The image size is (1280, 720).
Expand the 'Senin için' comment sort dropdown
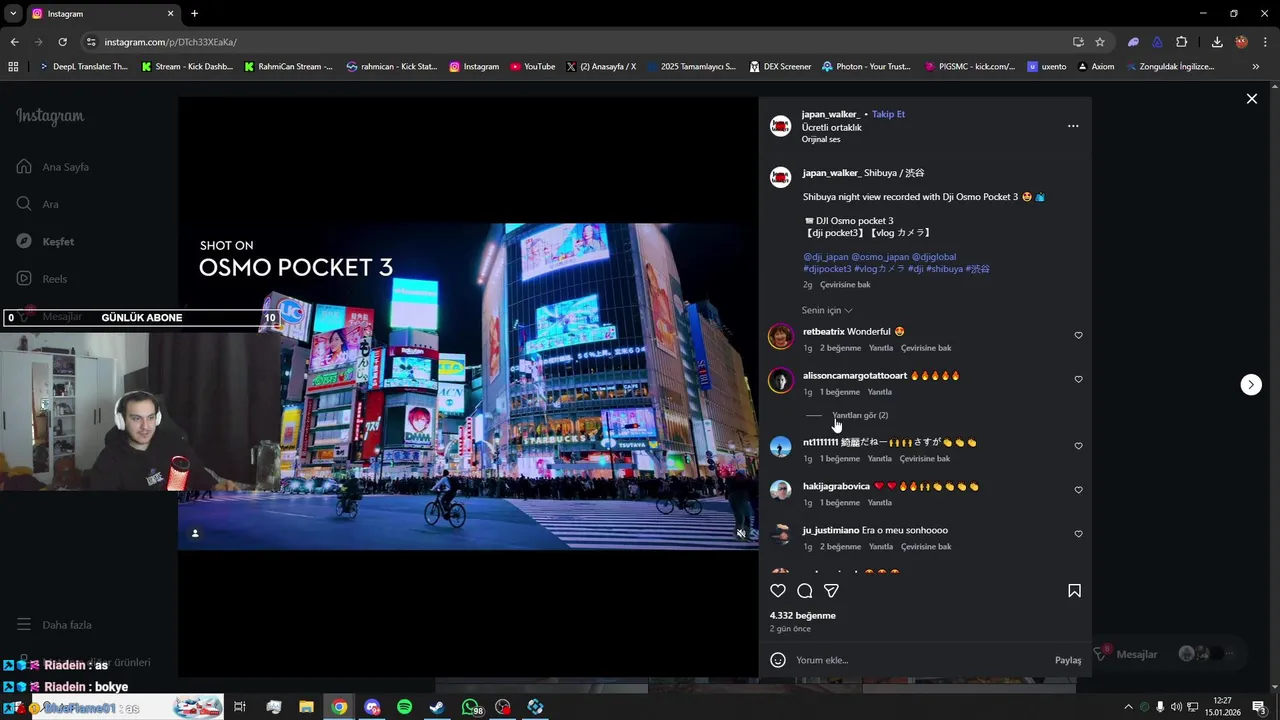point(827,310)
